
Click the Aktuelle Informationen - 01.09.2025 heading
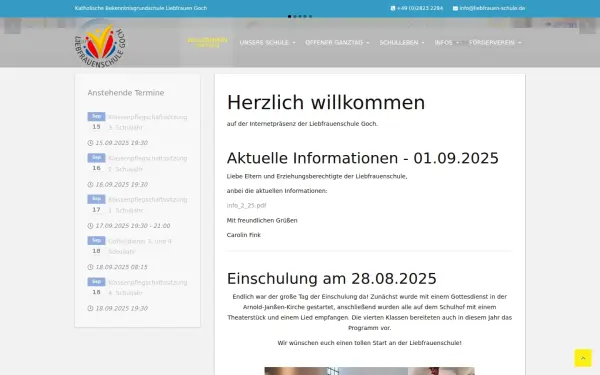coord(362,158)
